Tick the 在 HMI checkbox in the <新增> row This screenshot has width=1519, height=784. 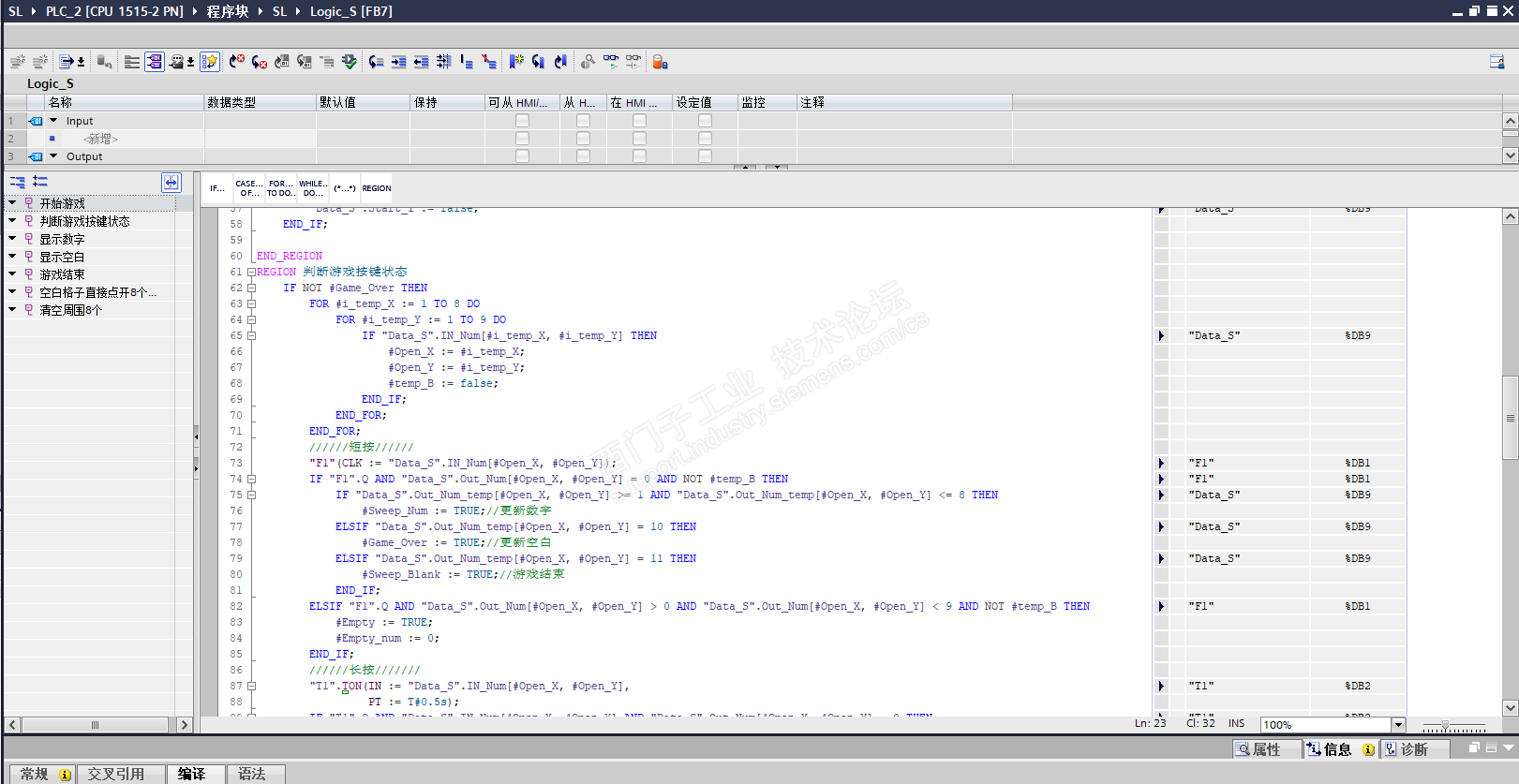(639, 139)
